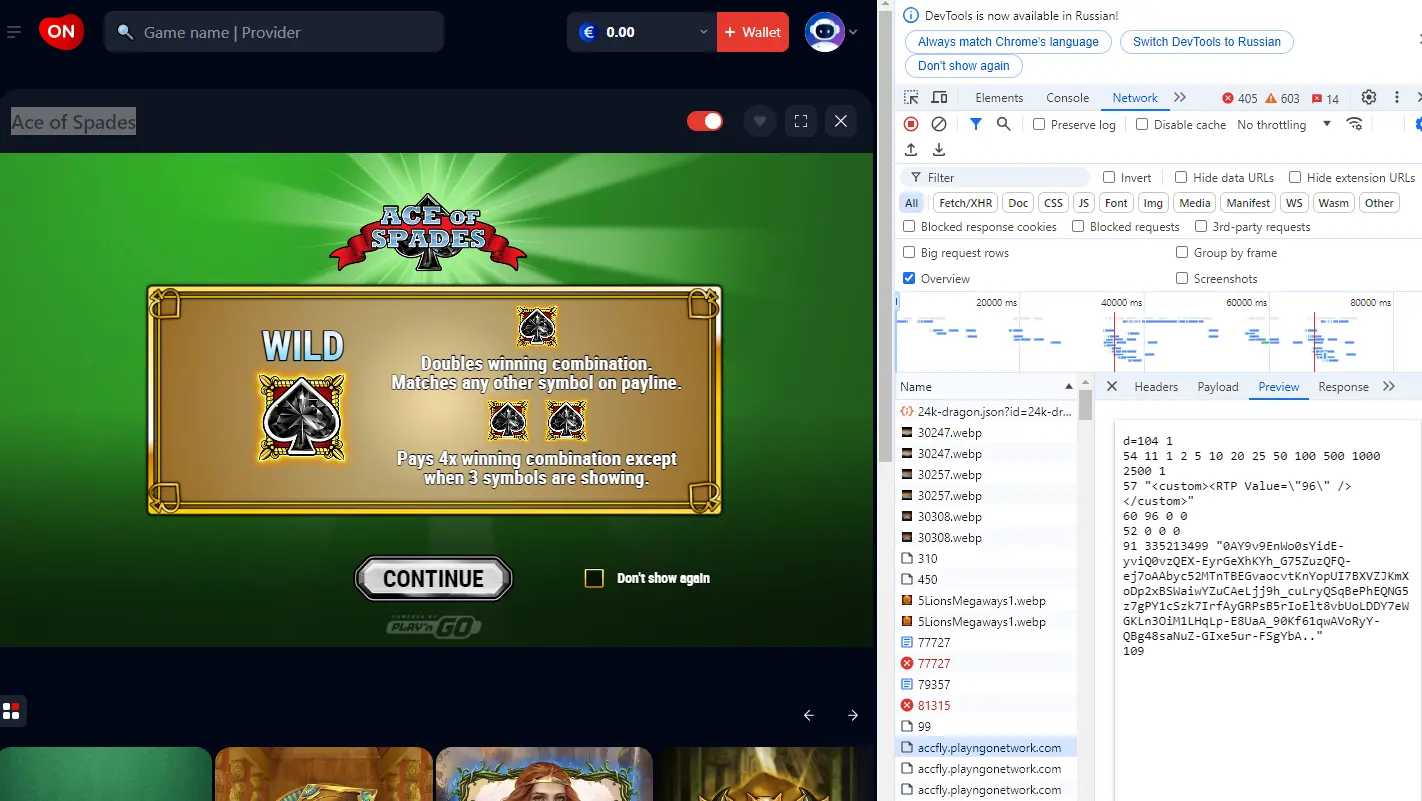This screenshot has height=801, width=1422.
Task: Stop recording network log
Action: point(911,124)
